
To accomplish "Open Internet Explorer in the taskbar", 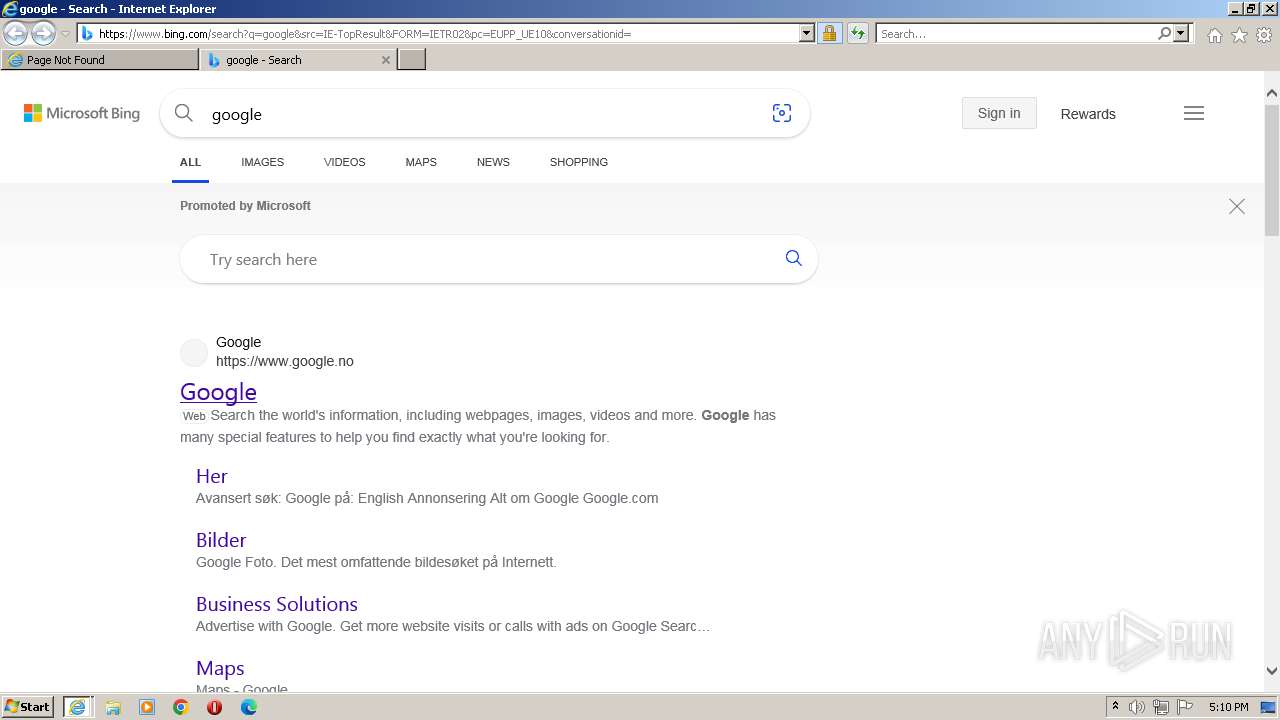I will point(77,707).
